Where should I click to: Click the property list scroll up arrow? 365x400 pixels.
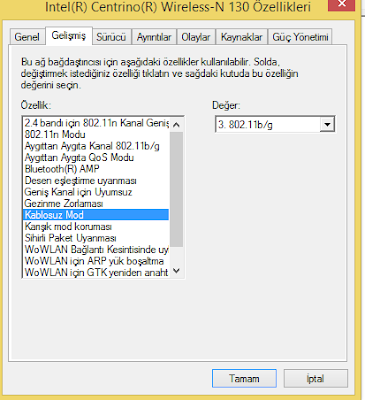tap(176, 125)
